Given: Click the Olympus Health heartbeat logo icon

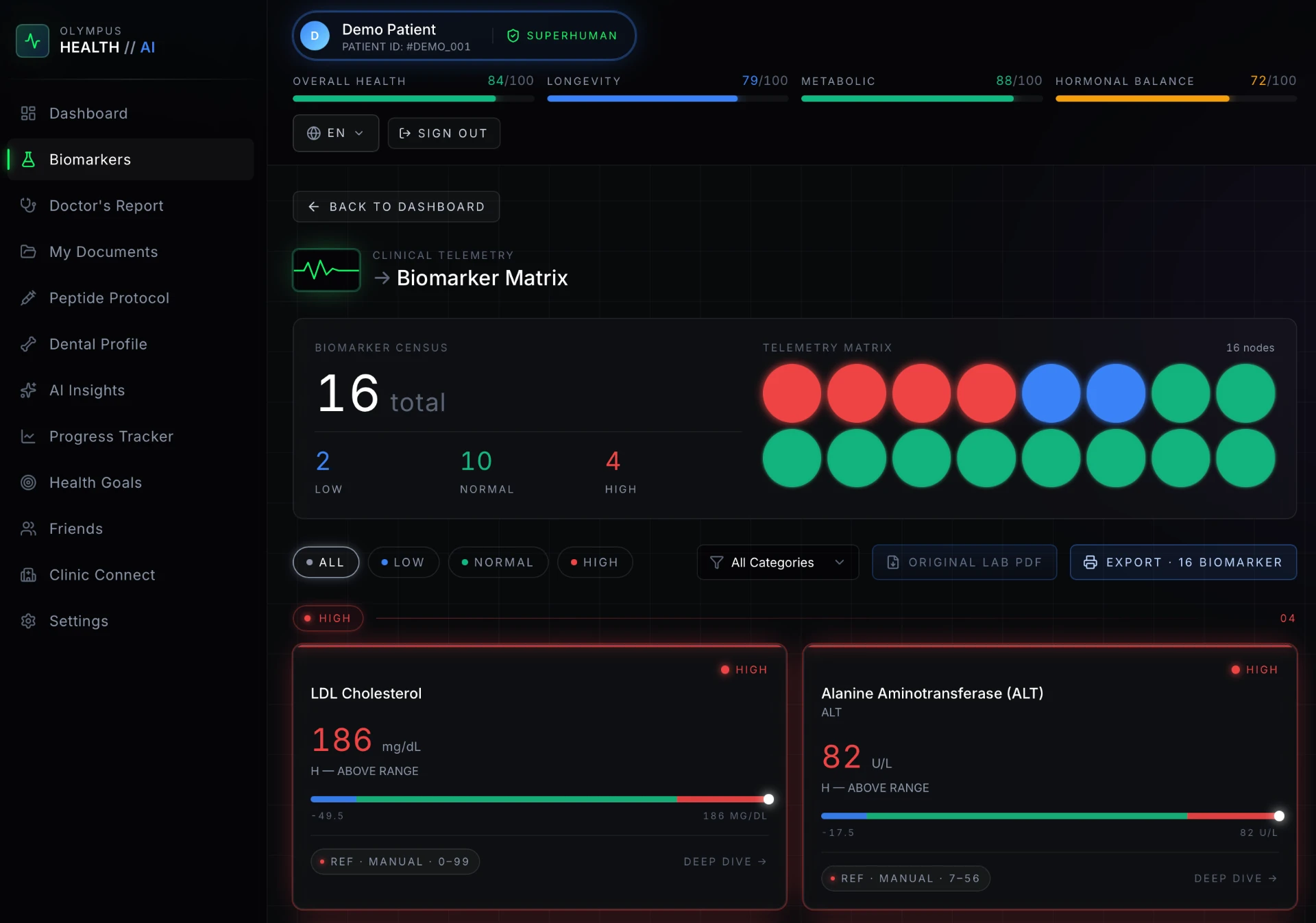Looking at the screenshot, I should click(x=32, y=41).
